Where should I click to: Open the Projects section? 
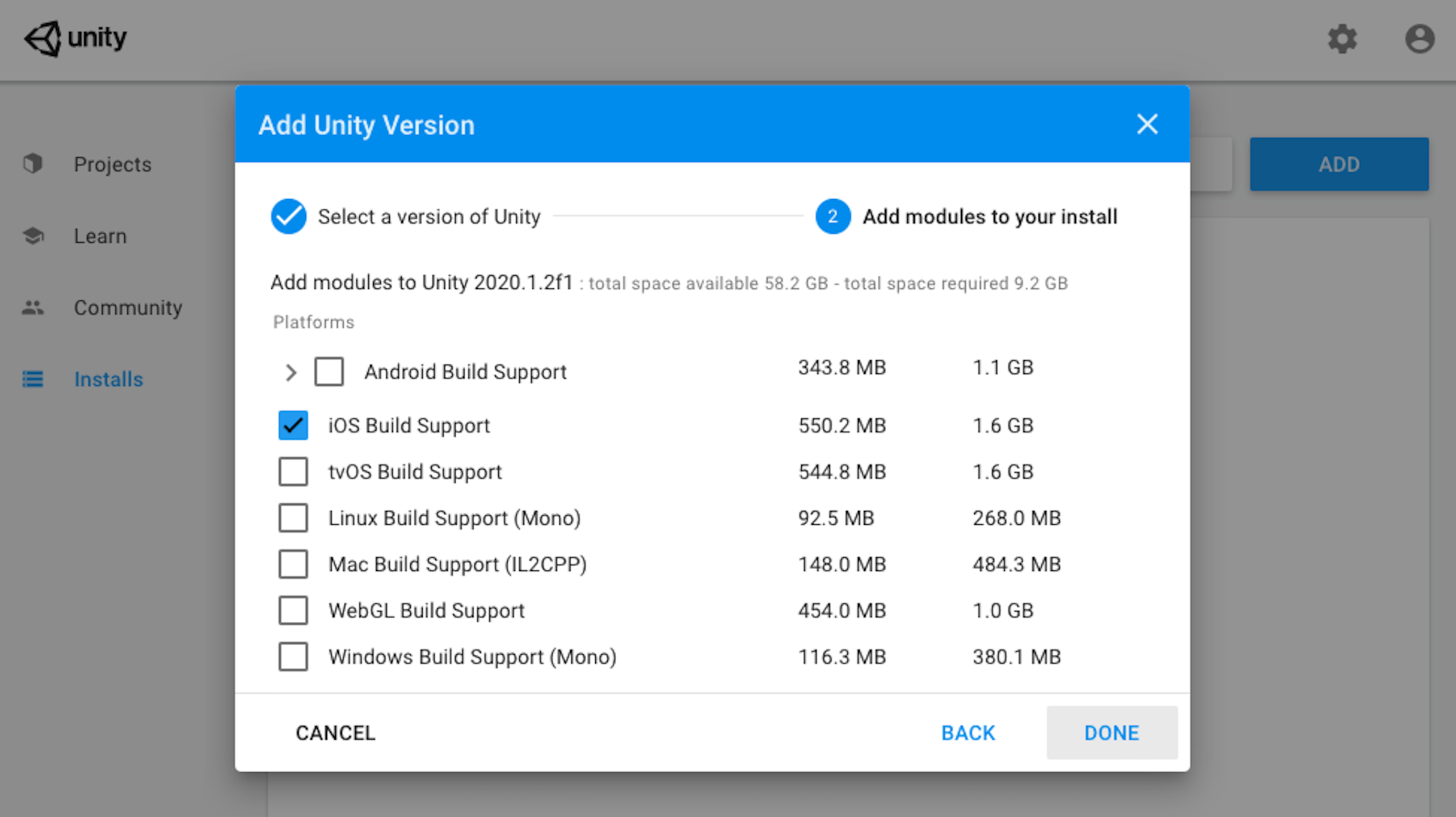112,164
